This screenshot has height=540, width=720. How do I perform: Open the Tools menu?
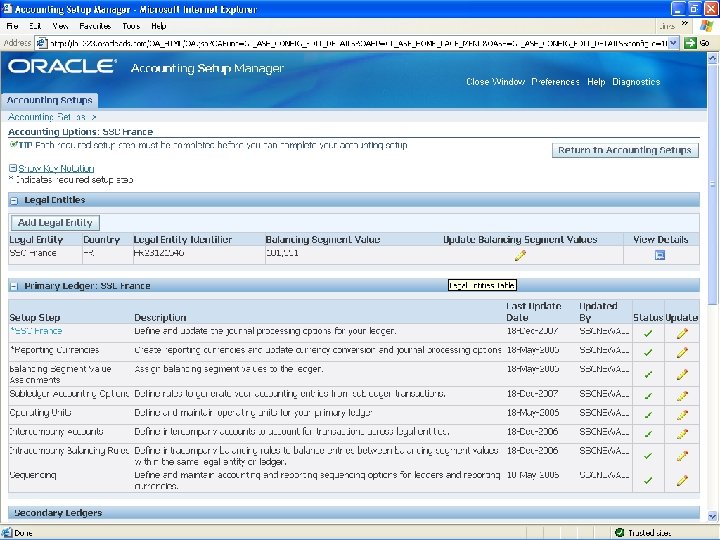click(x=131, y=26)
